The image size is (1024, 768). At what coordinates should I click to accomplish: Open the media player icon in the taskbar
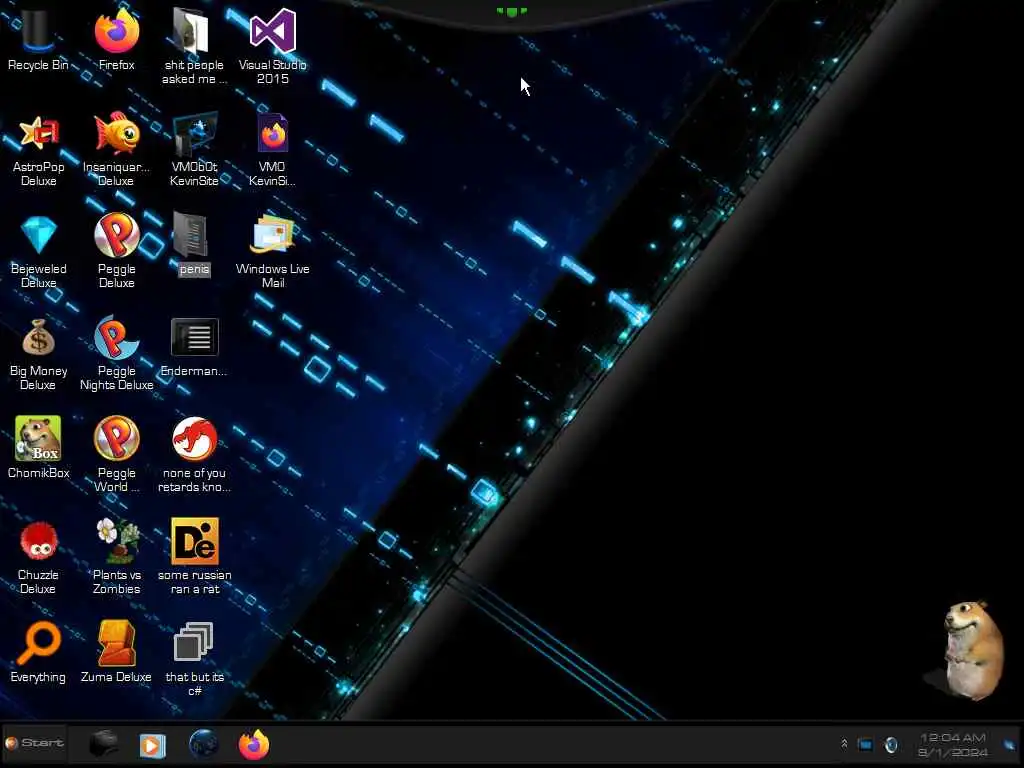point(152,745)
